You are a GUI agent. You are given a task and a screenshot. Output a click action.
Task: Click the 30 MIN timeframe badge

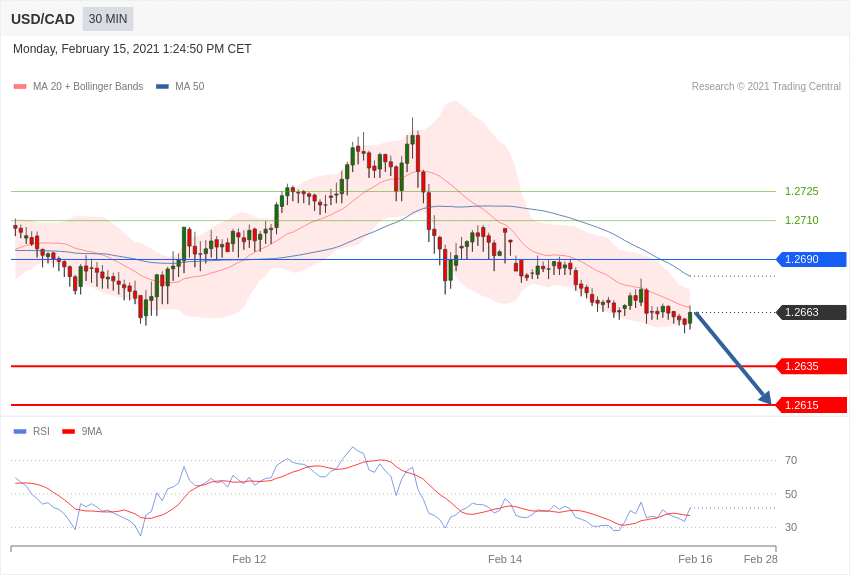(x=108, y=19)
